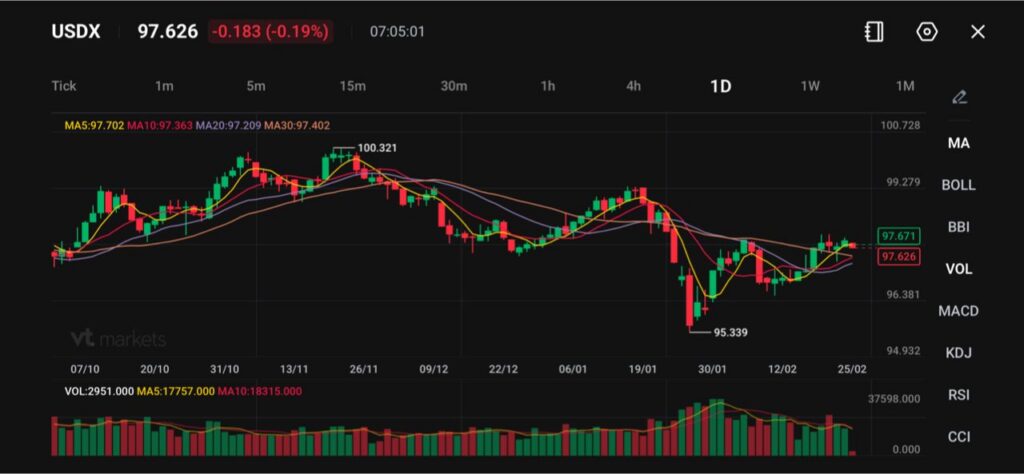The height and width of the screenshot is (474, 1024).
Task: Select the RSI indicator
Action: 958,395
